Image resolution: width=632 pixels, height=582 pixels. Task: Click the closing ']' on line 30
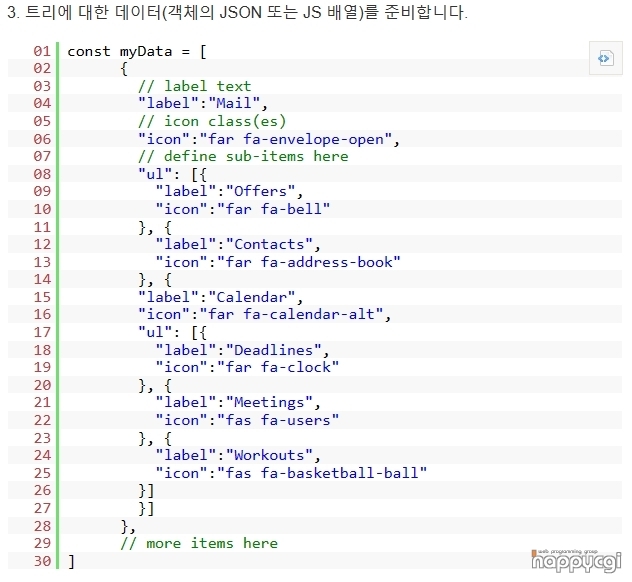coord(71,561)
